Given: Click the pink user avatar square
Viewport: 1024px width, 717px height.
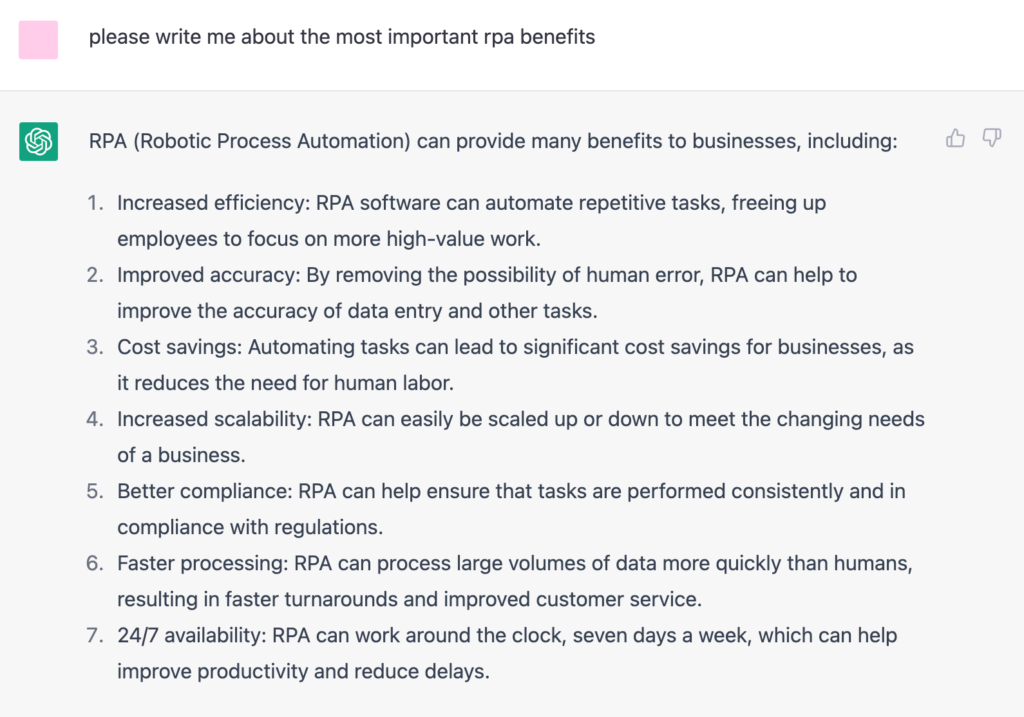Looking at the screenshot, I should [38, 39].
